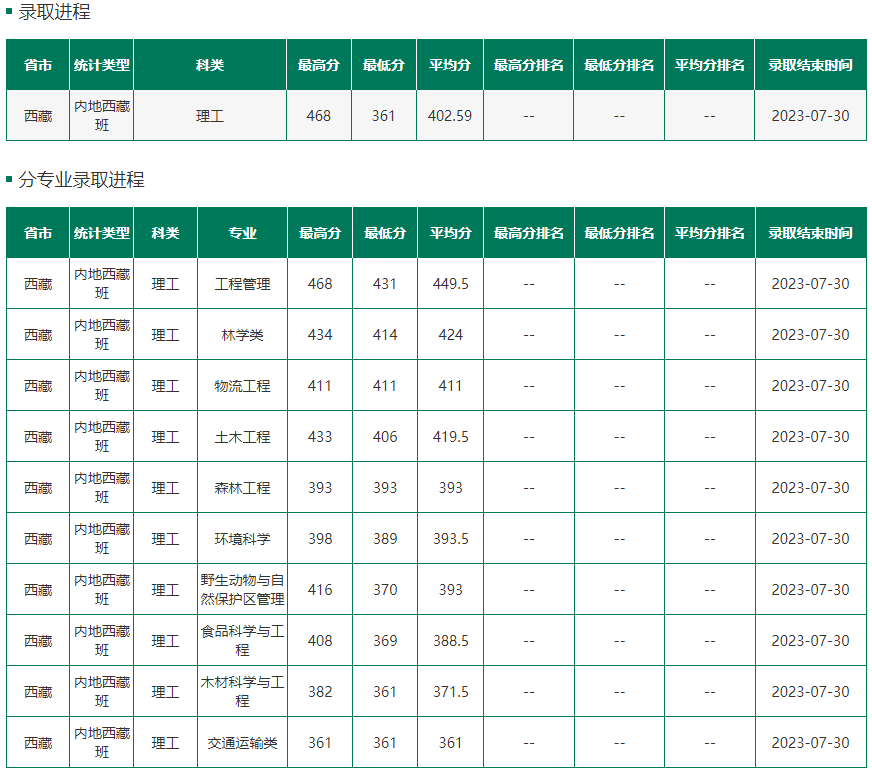Select the 土木工程 major cell
This screenshot has height=778, width=872.
pos(242,437)
